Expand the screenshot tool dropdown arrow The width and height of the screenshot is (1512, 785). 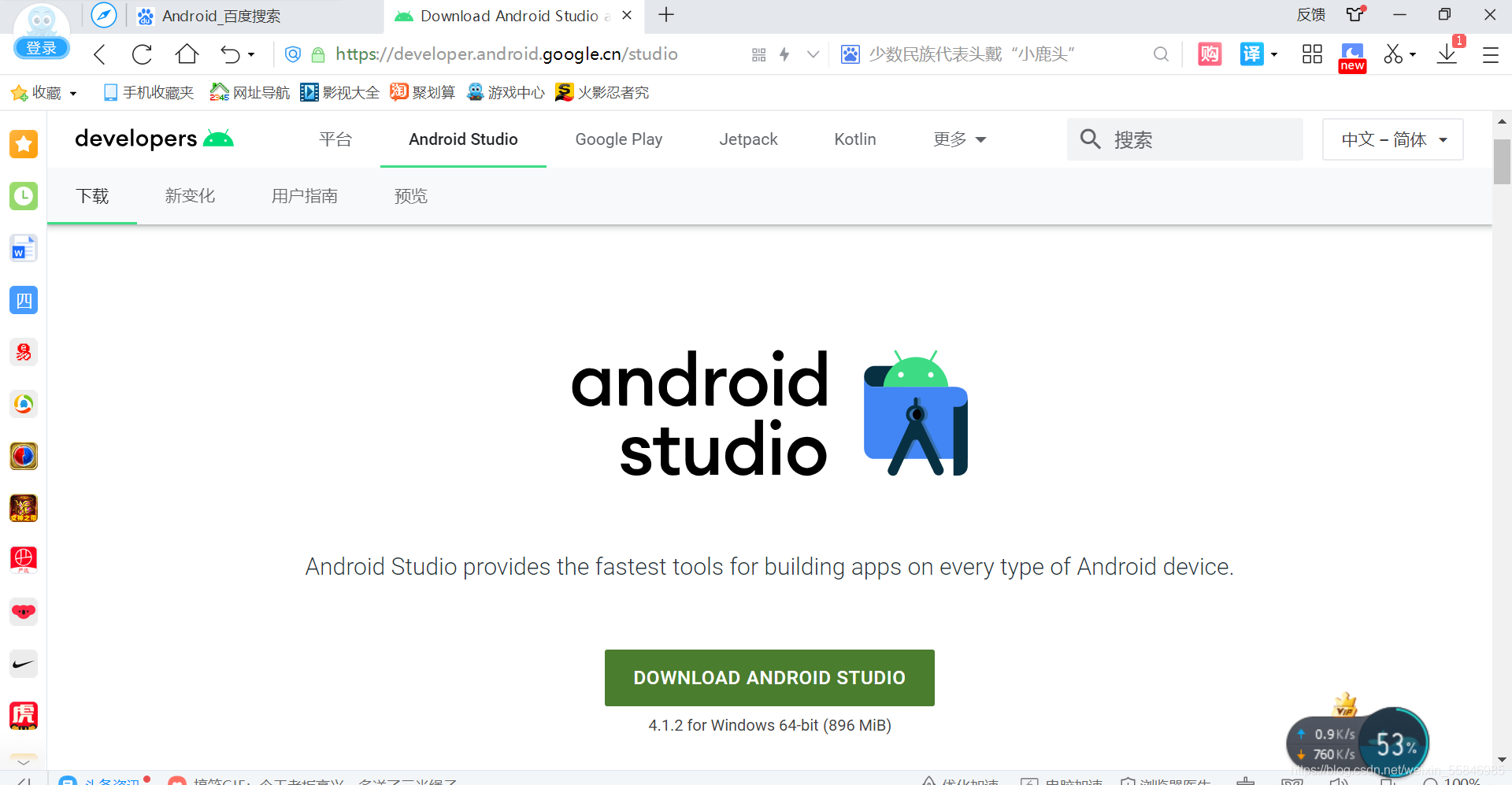(1413, 54)
